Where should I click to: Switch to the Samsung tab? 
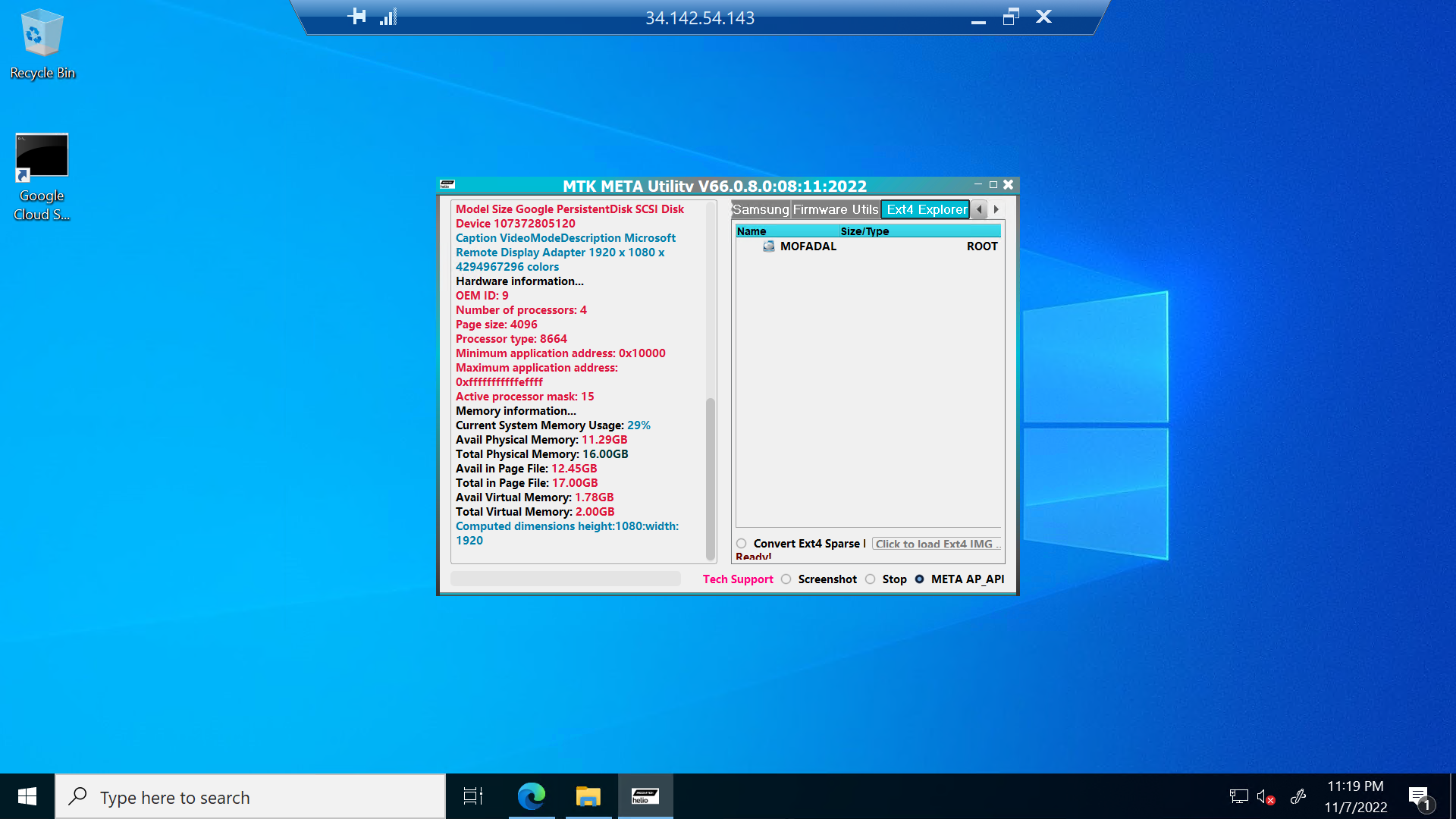pos(761,209)
